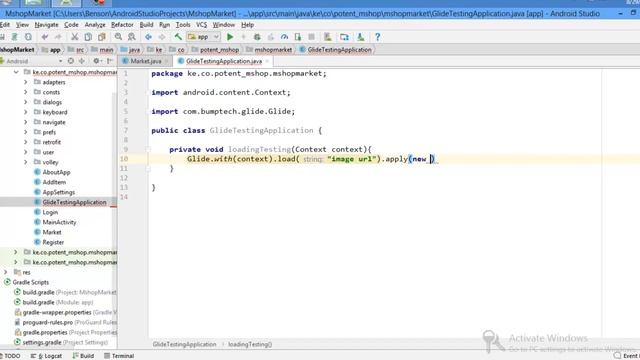640x360 pixels.
Task: Run app with green play icon
Action: [x=230, y=37]
